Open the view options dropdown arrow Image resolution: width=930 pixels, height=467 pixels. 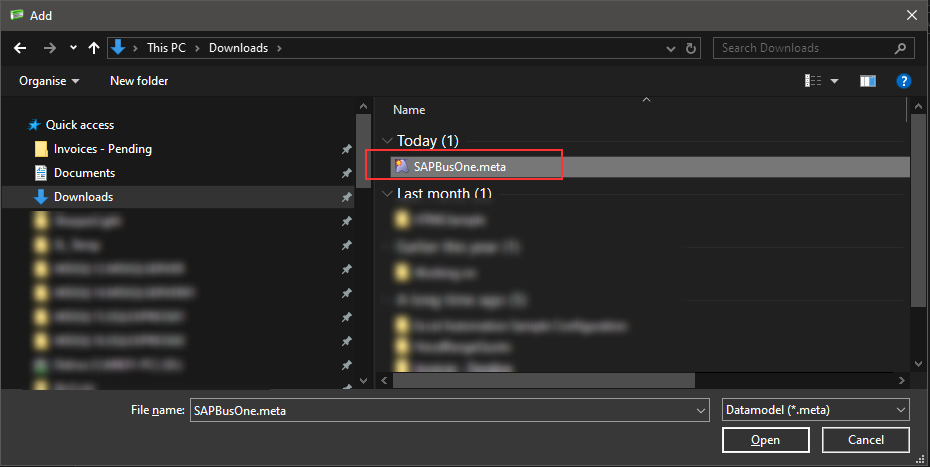point(834,81)
